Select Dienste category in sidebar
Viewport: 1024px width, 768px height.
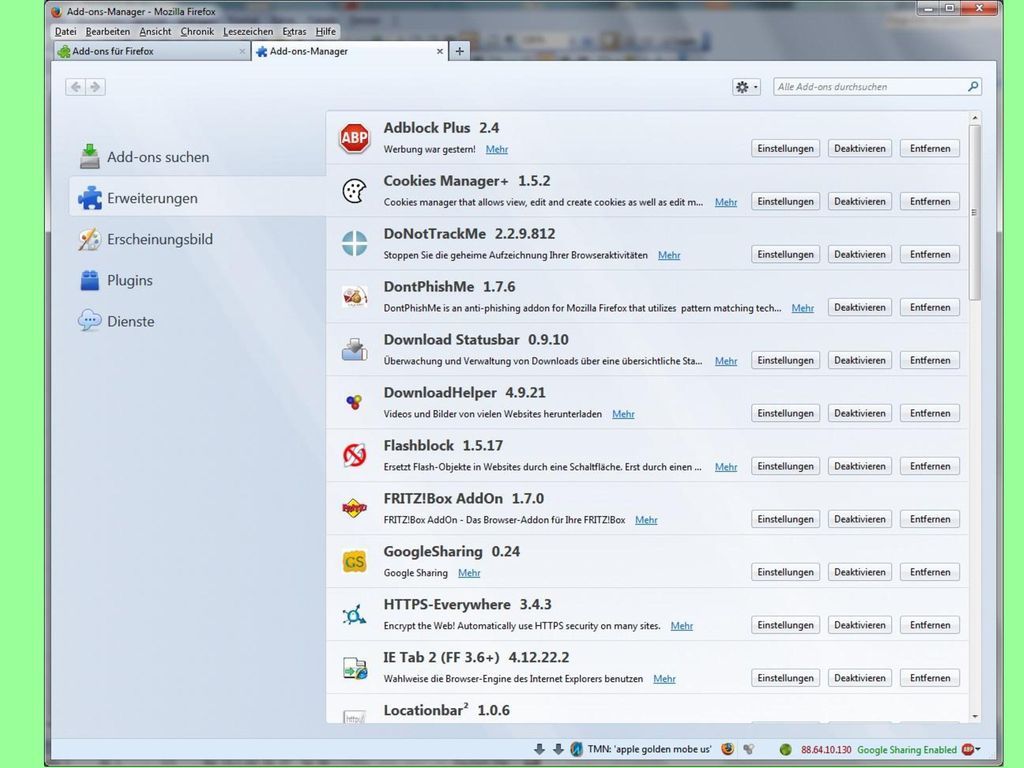click(x=197, y=321)
